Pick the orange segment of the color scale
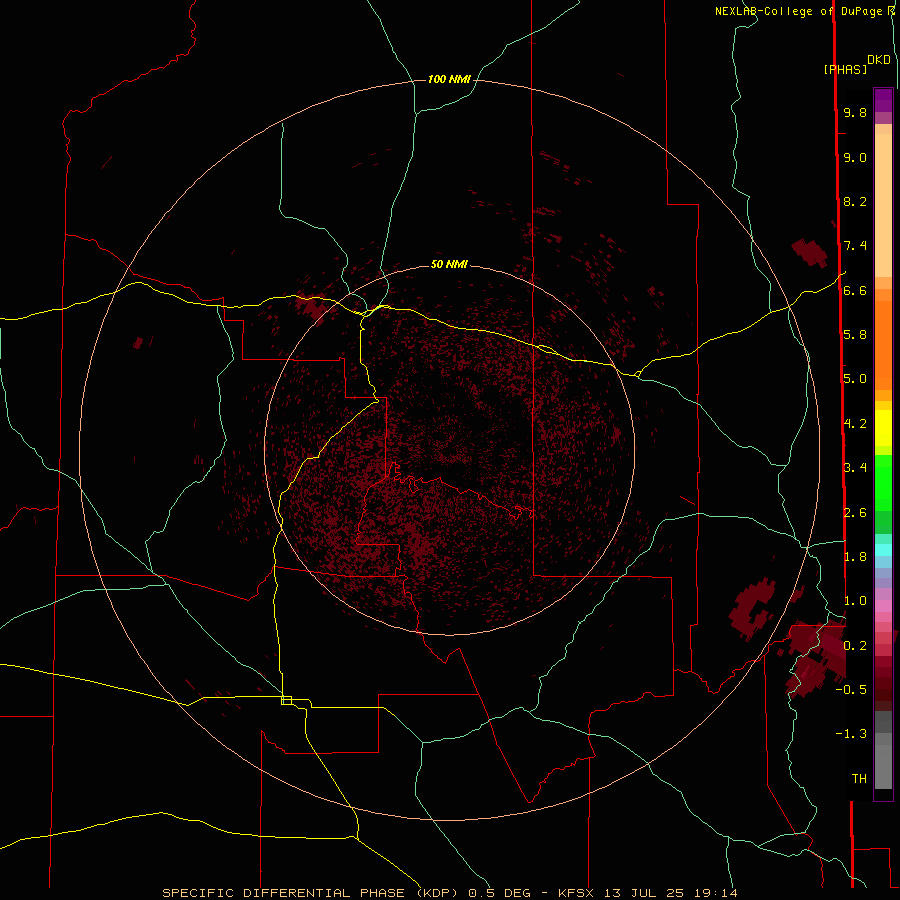The image size is (900, 900). (883, 346)
